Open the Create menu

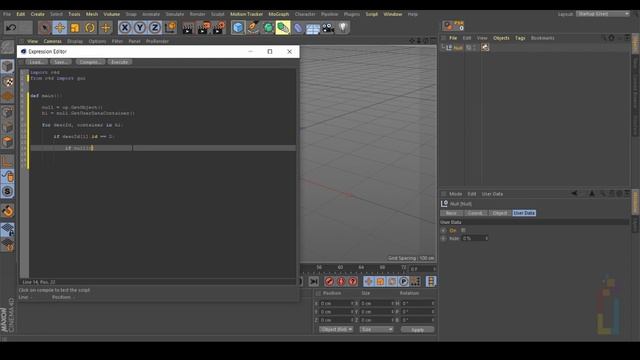pos(38,14)
